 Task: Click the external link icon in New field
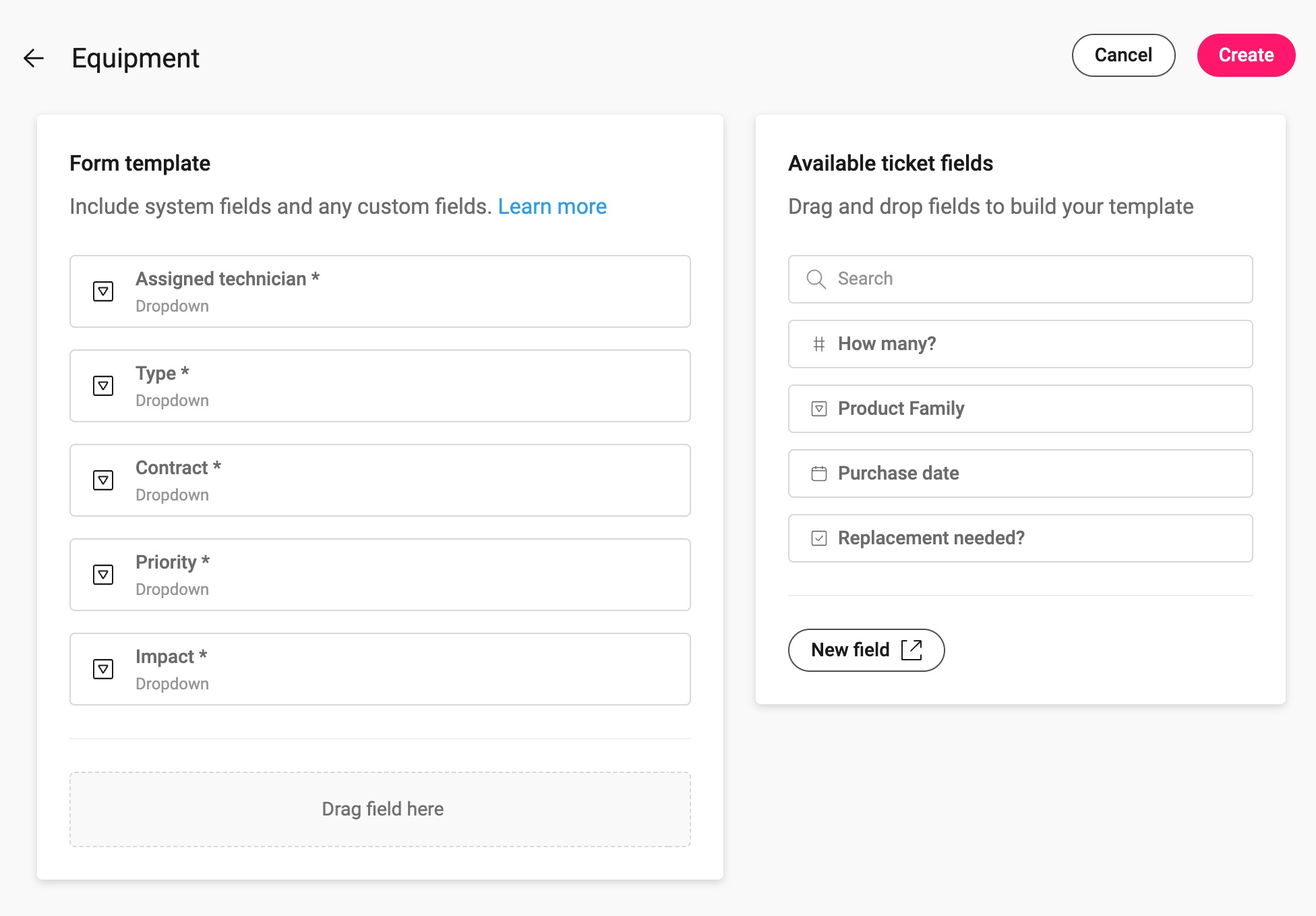(x=911, y=650)
